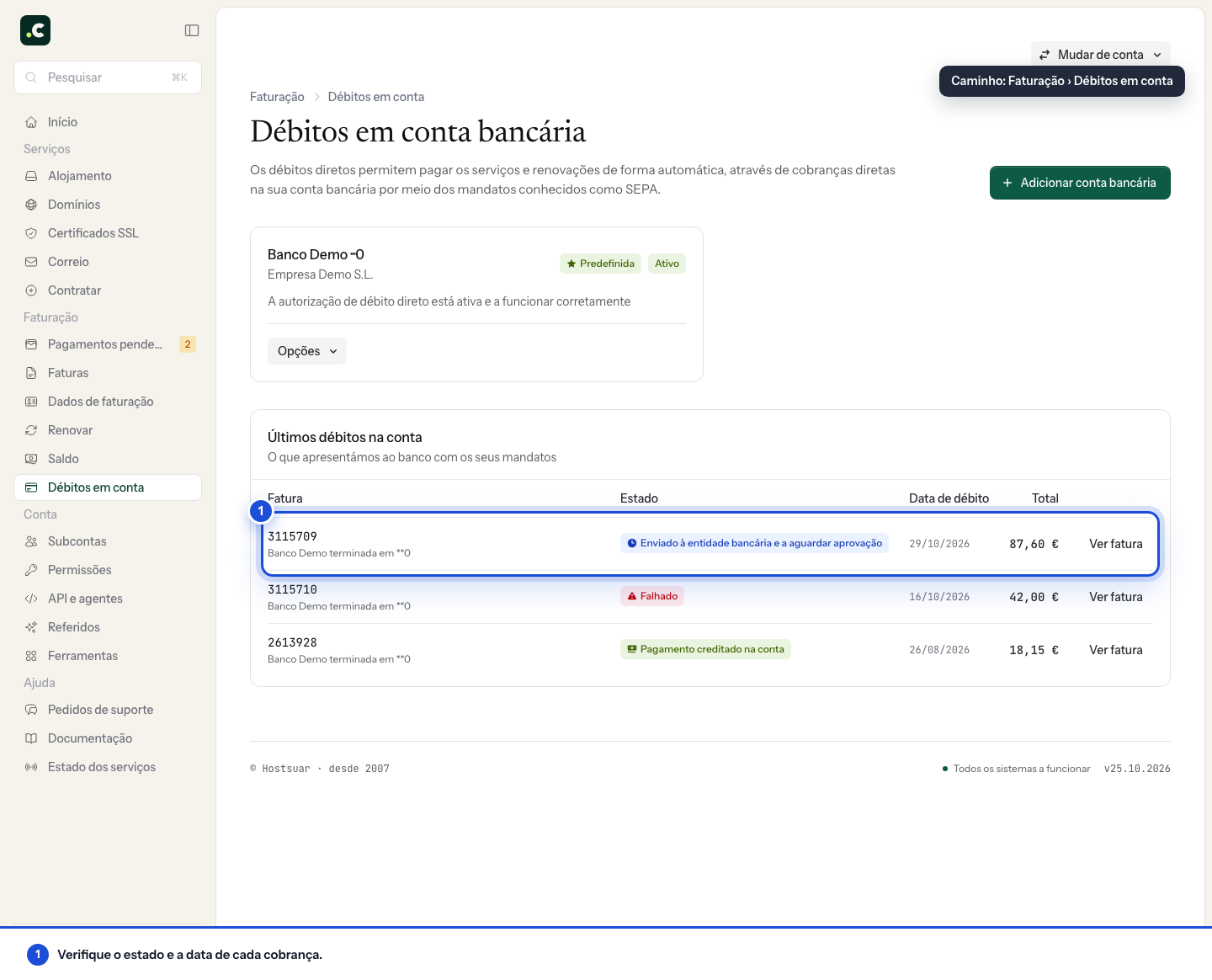The height and width of the screenshot is (980, 1212).
Task: Click the Hostsuar logo icon
Action: pos(35,30)
